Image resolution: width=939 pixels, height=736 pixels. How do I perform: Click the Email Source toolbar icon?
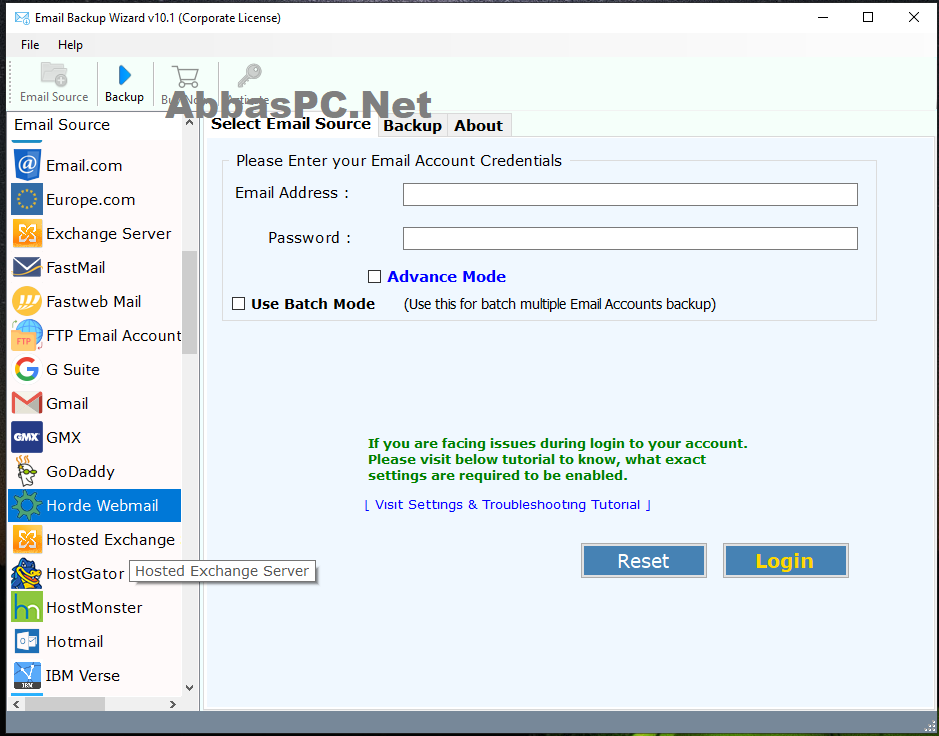point(54,75)
